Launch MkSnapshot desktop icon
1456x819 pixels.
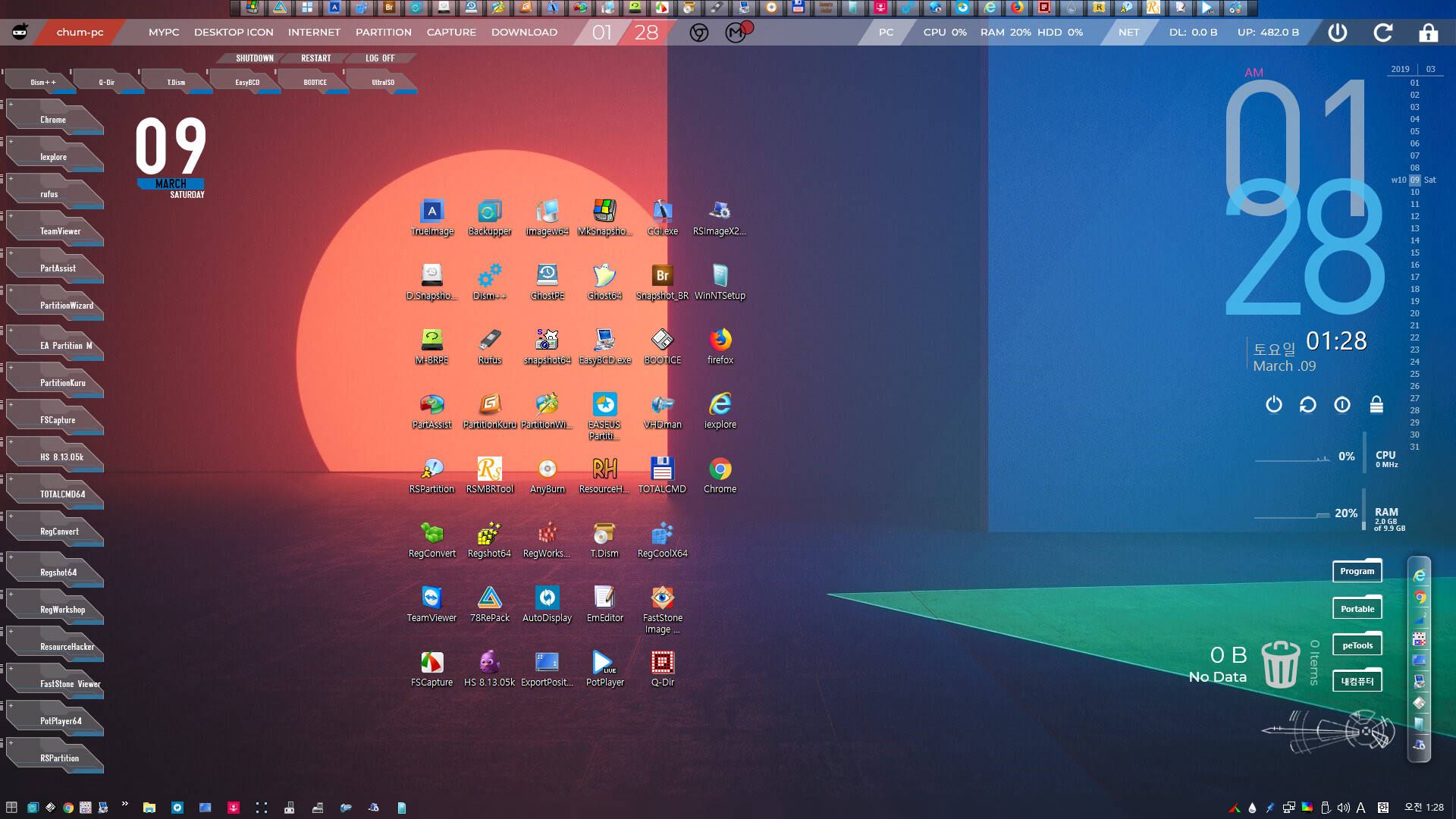[604, 218]
